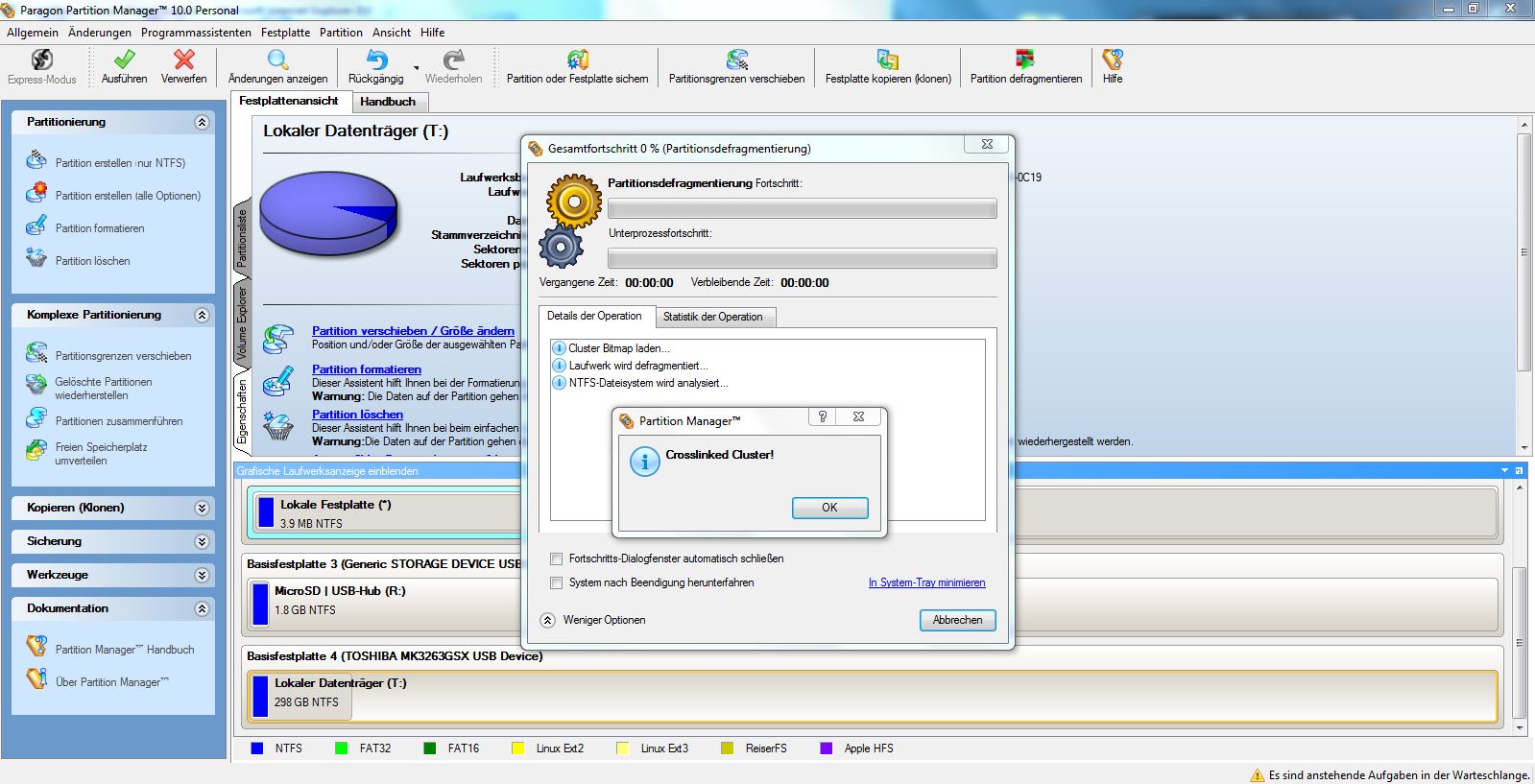
Task: Click the Rückgängig undo icon
Action: [x=376, y=59]
